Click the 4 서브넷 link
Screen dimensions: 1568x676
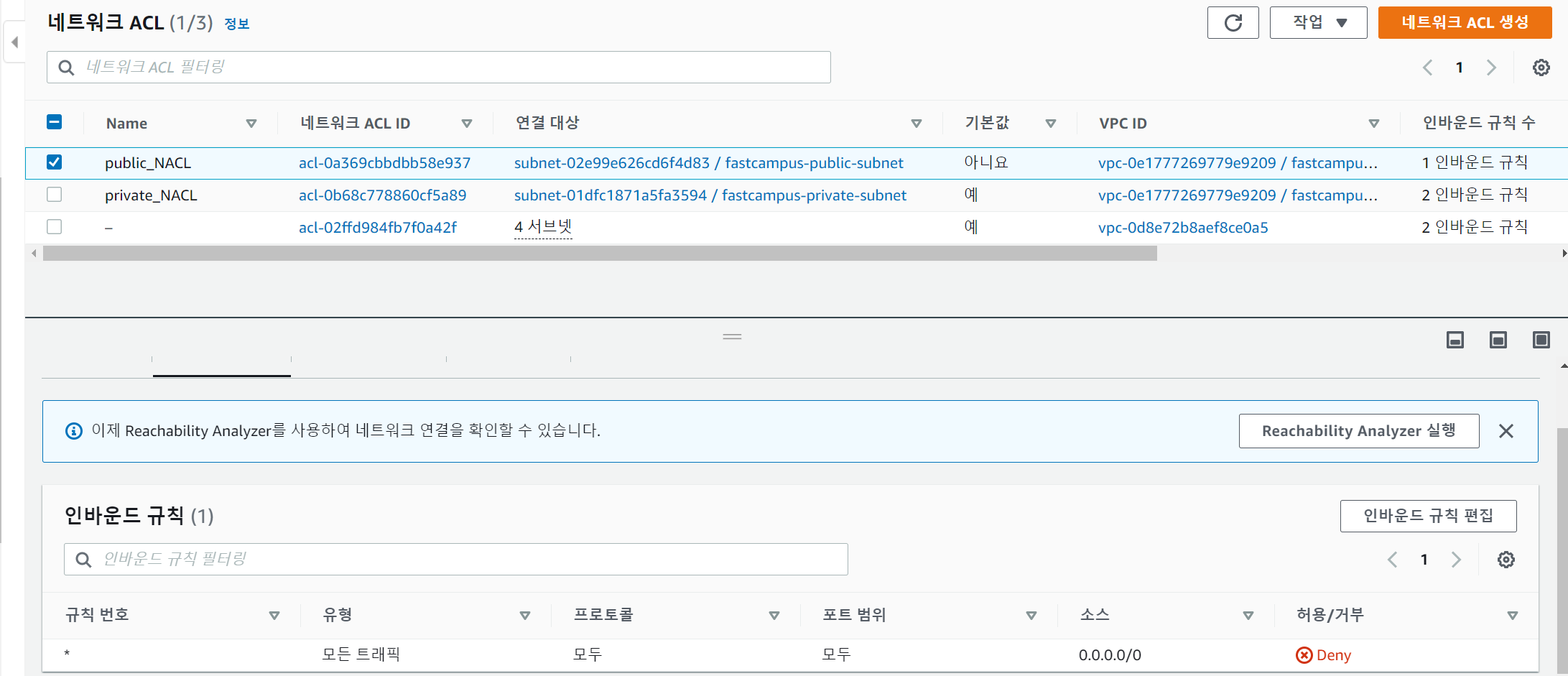point(543,227)
